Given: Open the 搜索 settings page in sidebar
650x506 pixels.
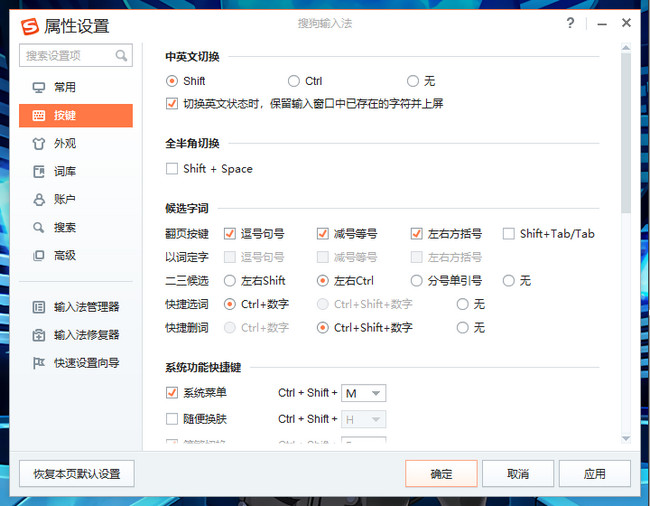Looking at the screenshot, I should 76,227.
